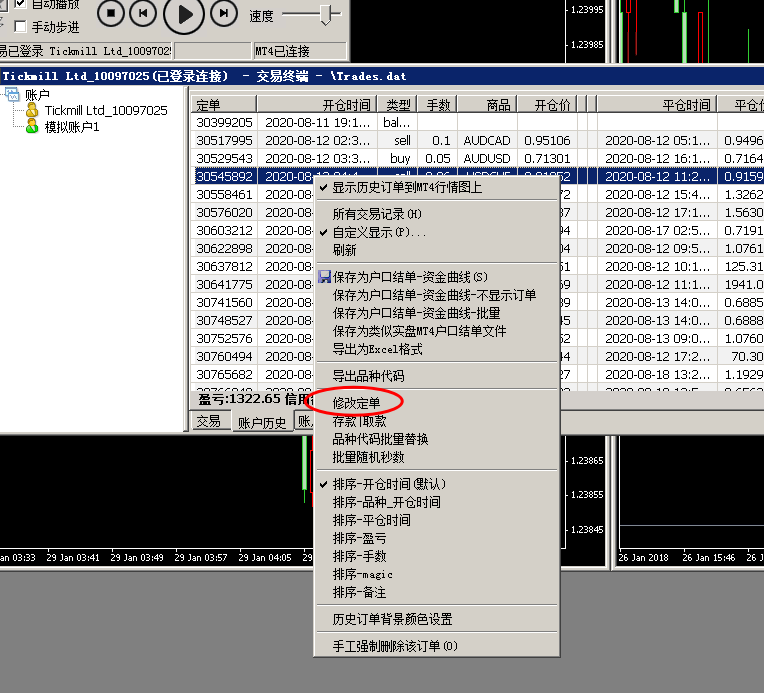Screen dimensions: 764x693
Task: Switch to the 交易 tab
Action: (208, 422)
